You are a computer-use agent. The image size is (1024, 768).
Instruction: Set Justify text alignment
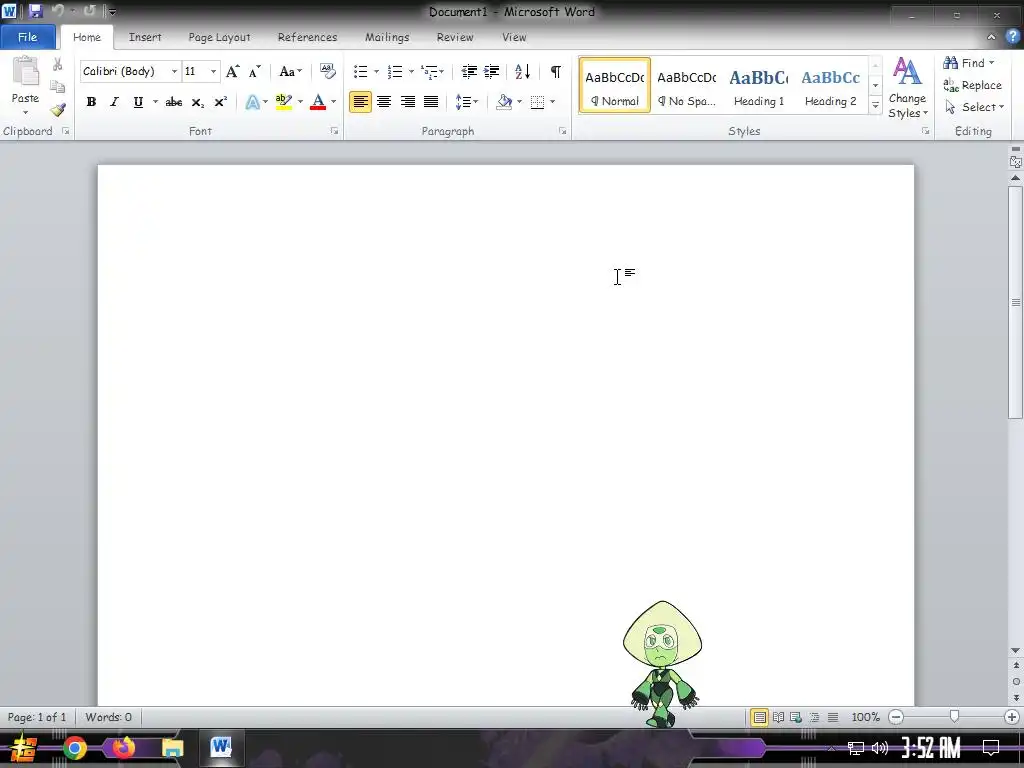tap(431, 102)
